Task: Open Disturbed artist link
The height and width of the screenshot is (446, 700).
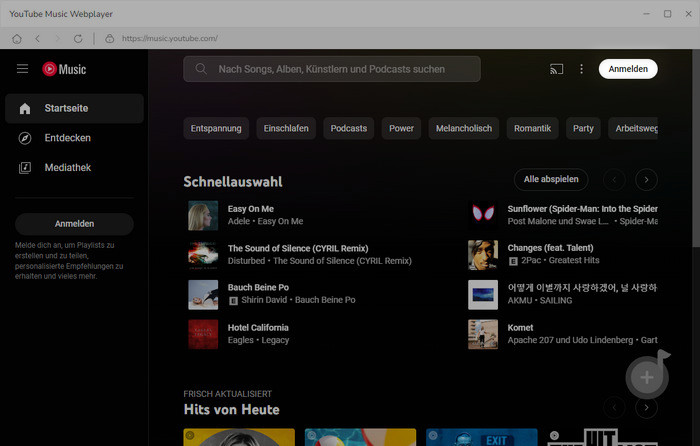Action: click(x=246, y=261)
